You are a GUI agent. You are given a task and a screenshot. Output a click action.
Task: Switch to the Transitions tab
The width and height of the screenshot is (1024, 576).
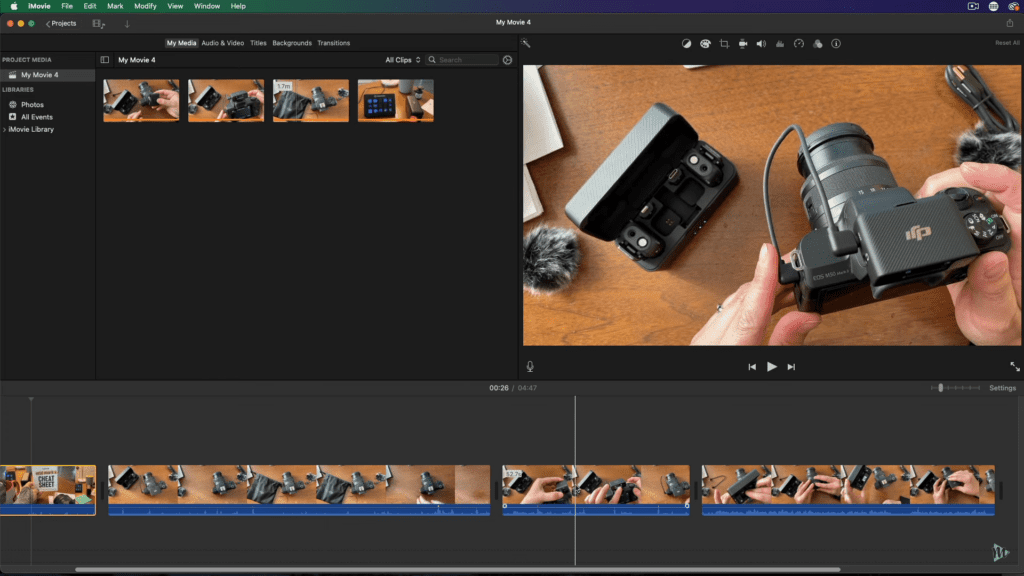[334, 43]
